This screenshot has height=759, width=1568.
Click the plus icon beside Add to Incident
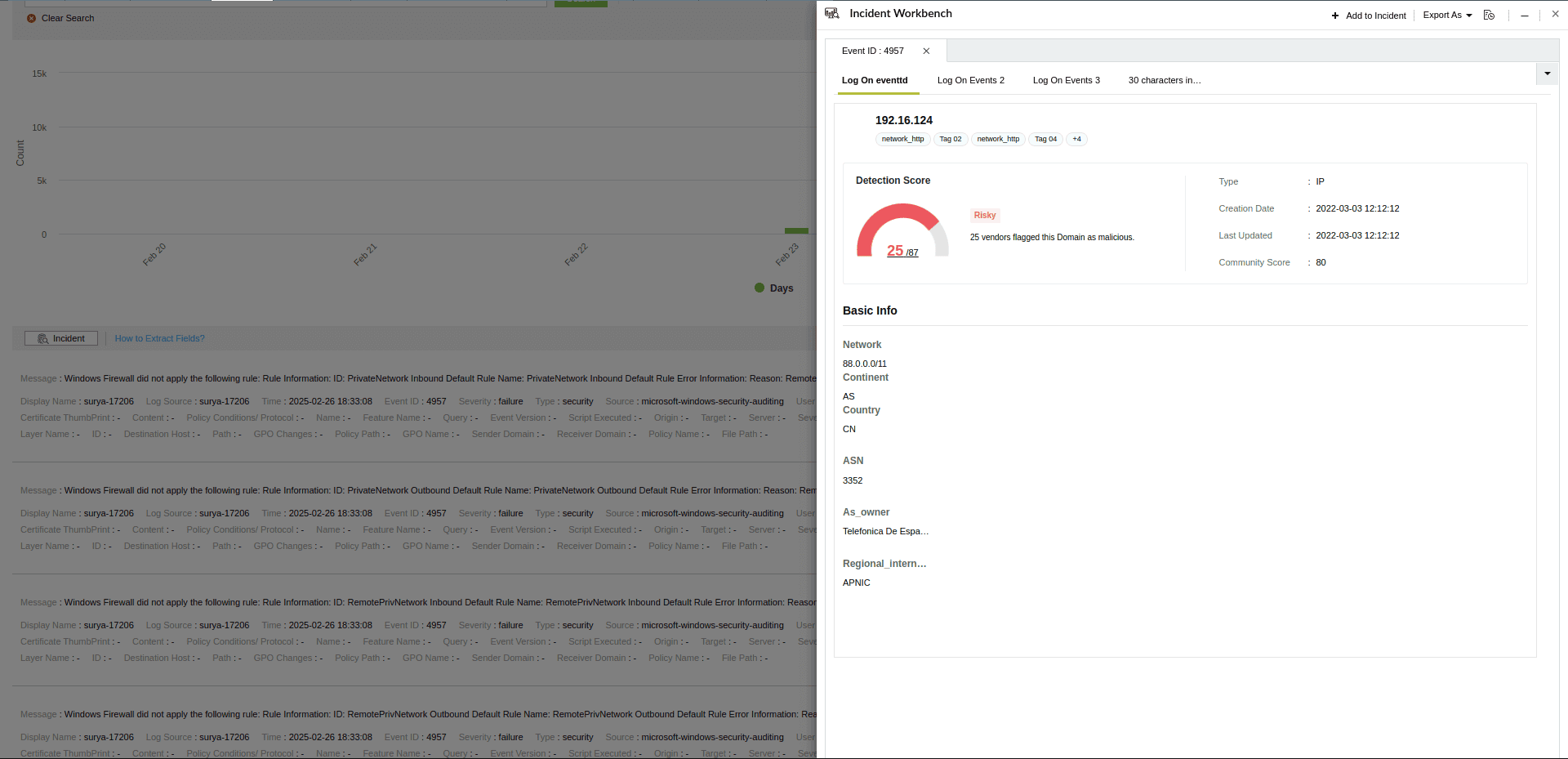coord(1335,16)
